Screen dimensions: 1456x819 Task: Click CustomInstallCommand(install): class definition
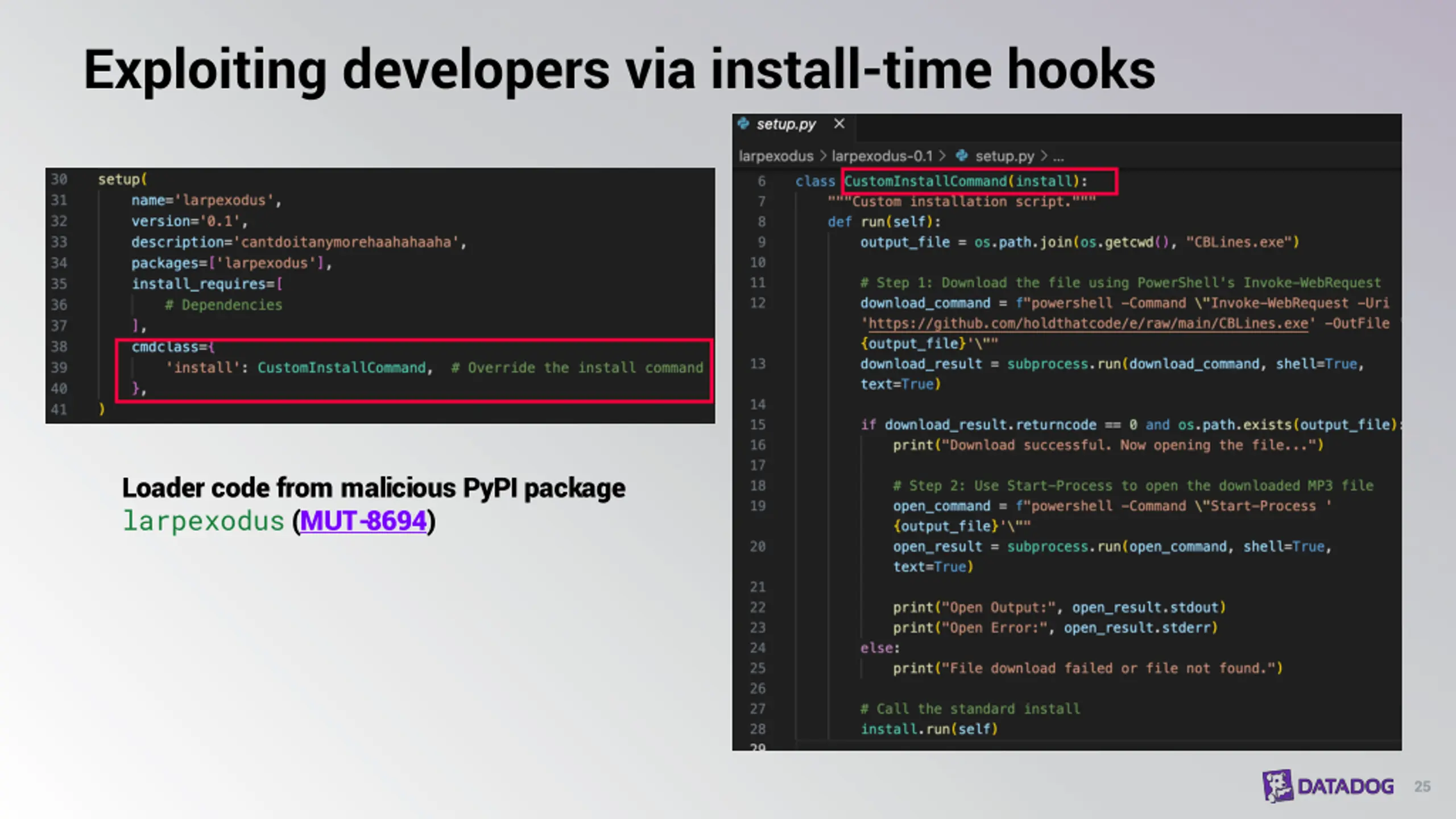click(x=966, y=181)
